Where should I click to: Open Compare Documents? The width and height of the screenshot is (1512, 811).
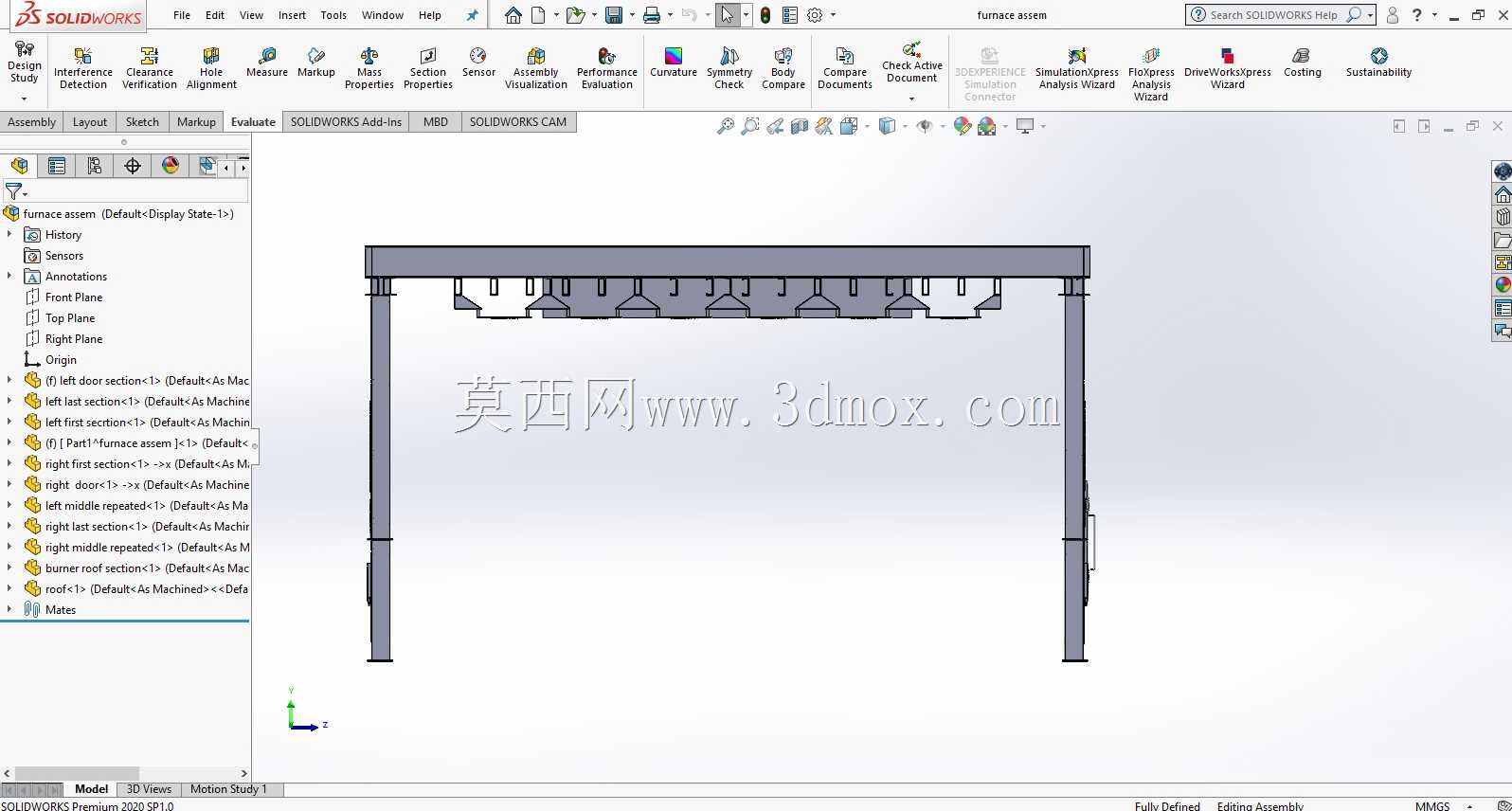click(845, 67)
